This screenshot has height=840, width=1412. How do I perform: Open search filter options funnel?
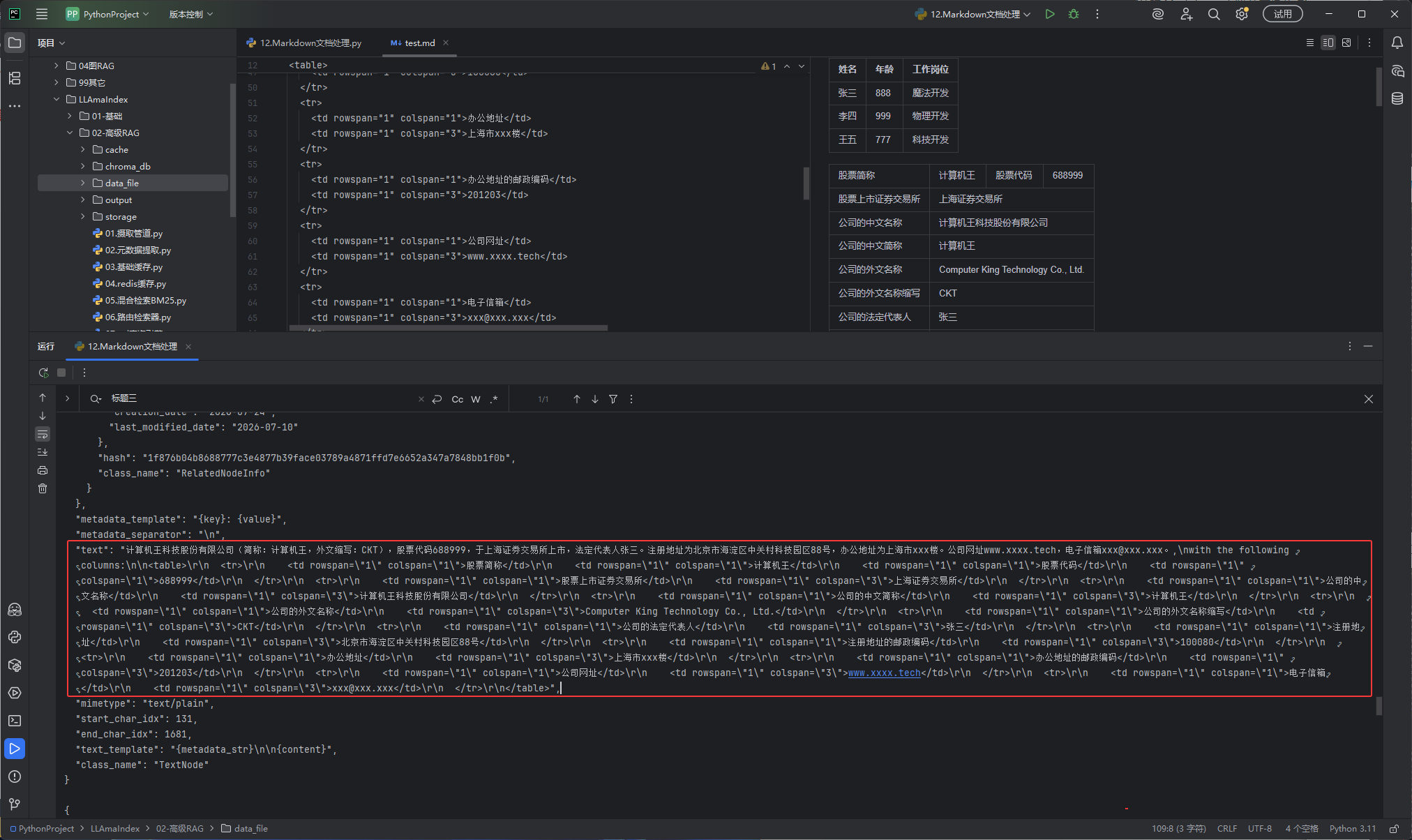613,399
